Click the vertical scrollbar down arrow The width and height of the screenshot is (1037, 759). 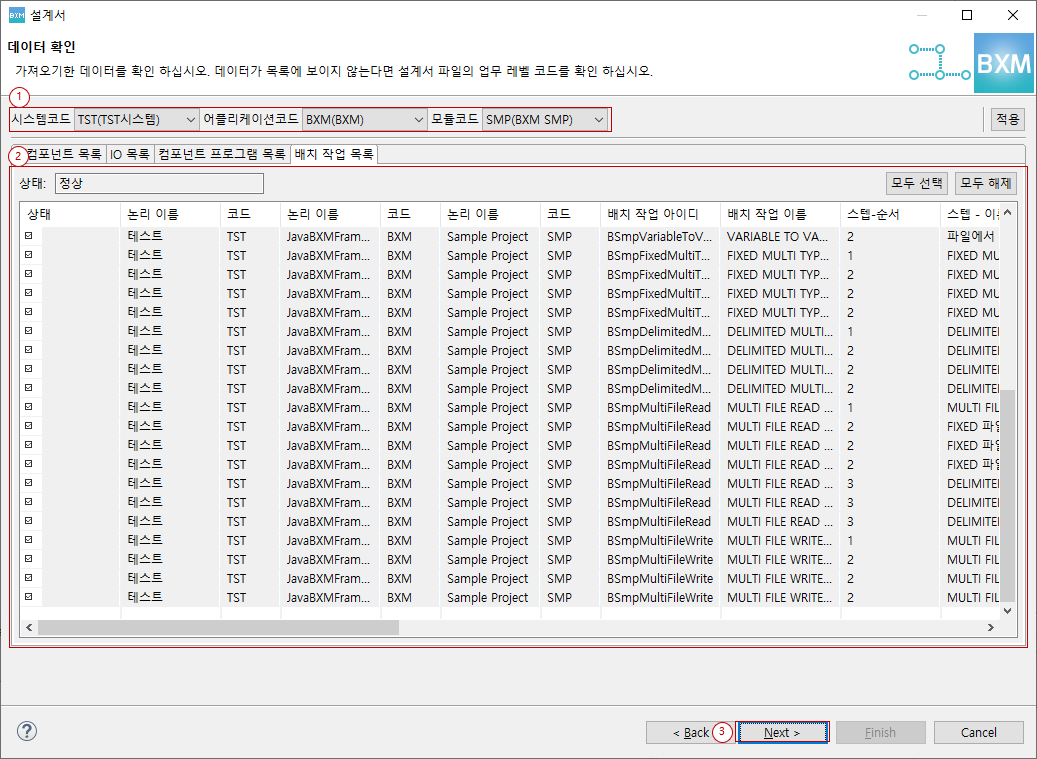(1007, 611)
